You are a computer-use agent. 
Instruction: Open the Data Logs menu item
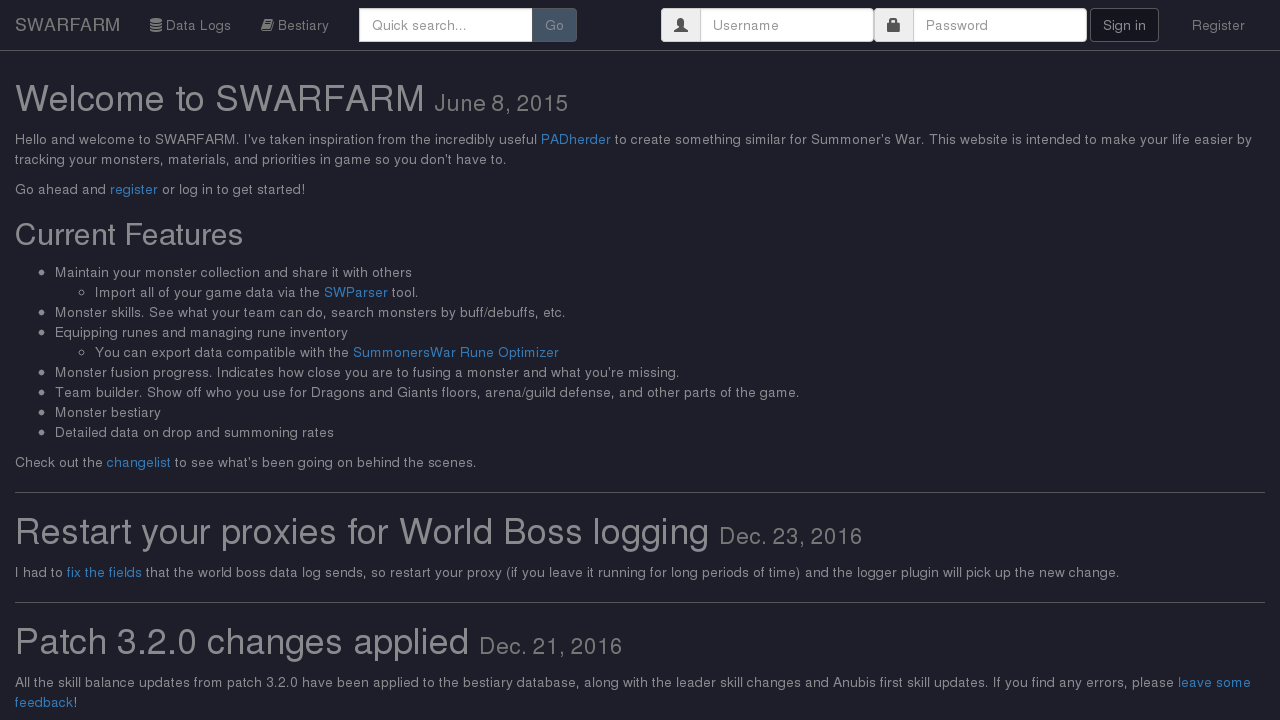tap(190, 25)
